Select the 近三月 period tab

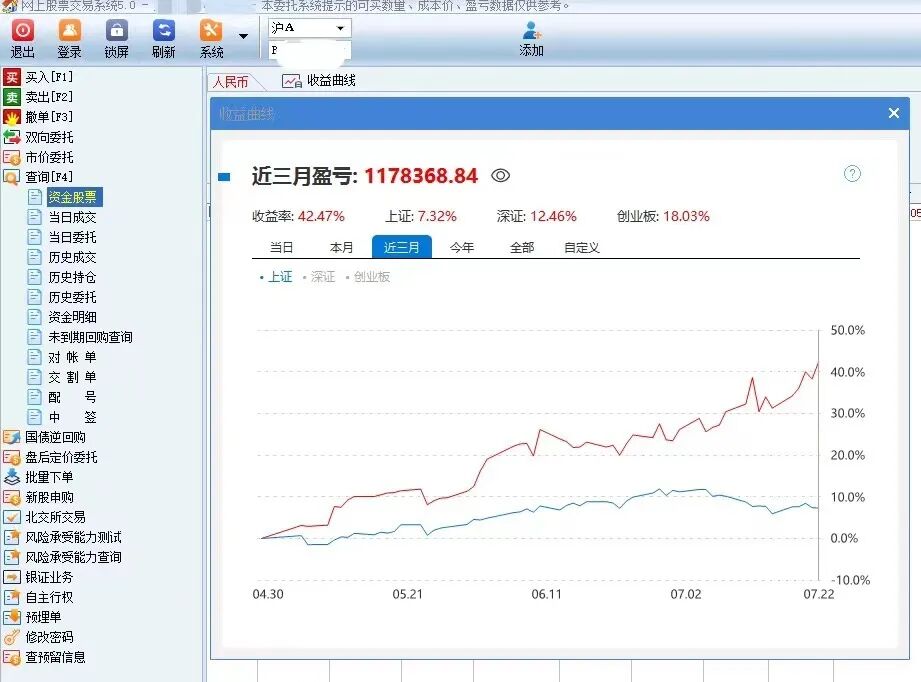(x=402, y=247)
